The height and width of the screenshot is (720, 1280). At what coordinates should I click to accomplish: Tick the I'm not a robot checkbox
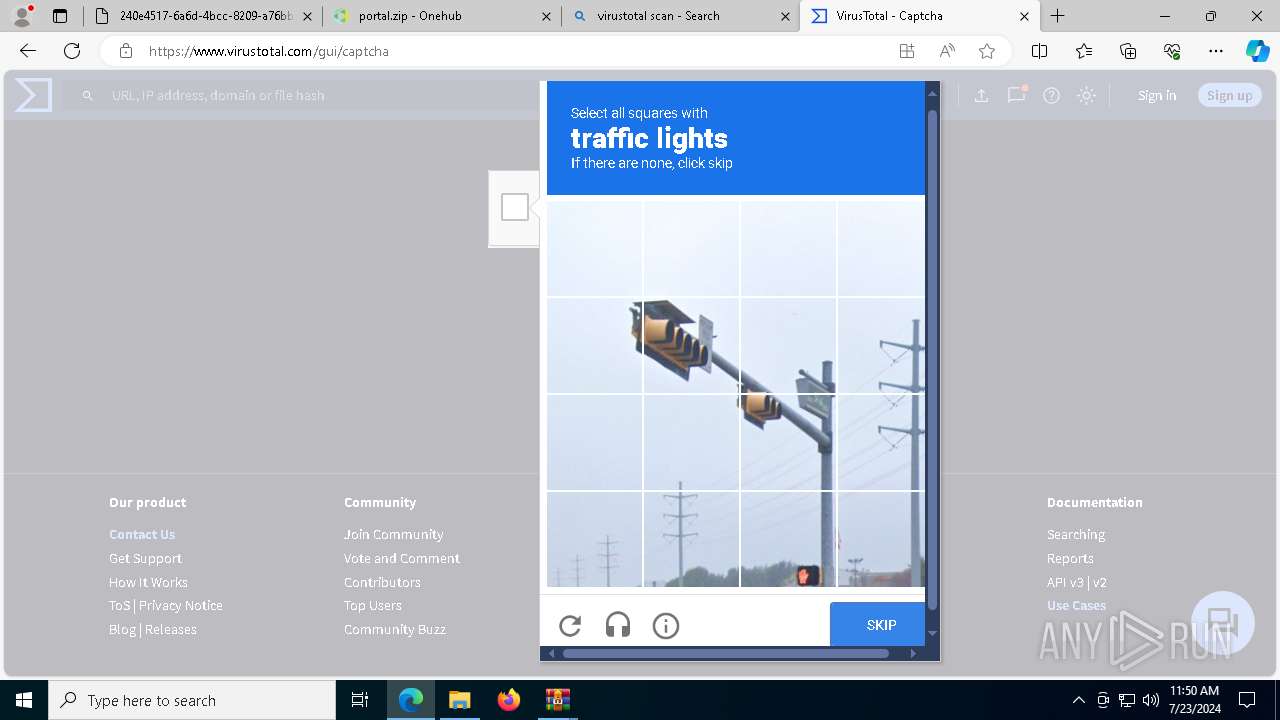515,207
